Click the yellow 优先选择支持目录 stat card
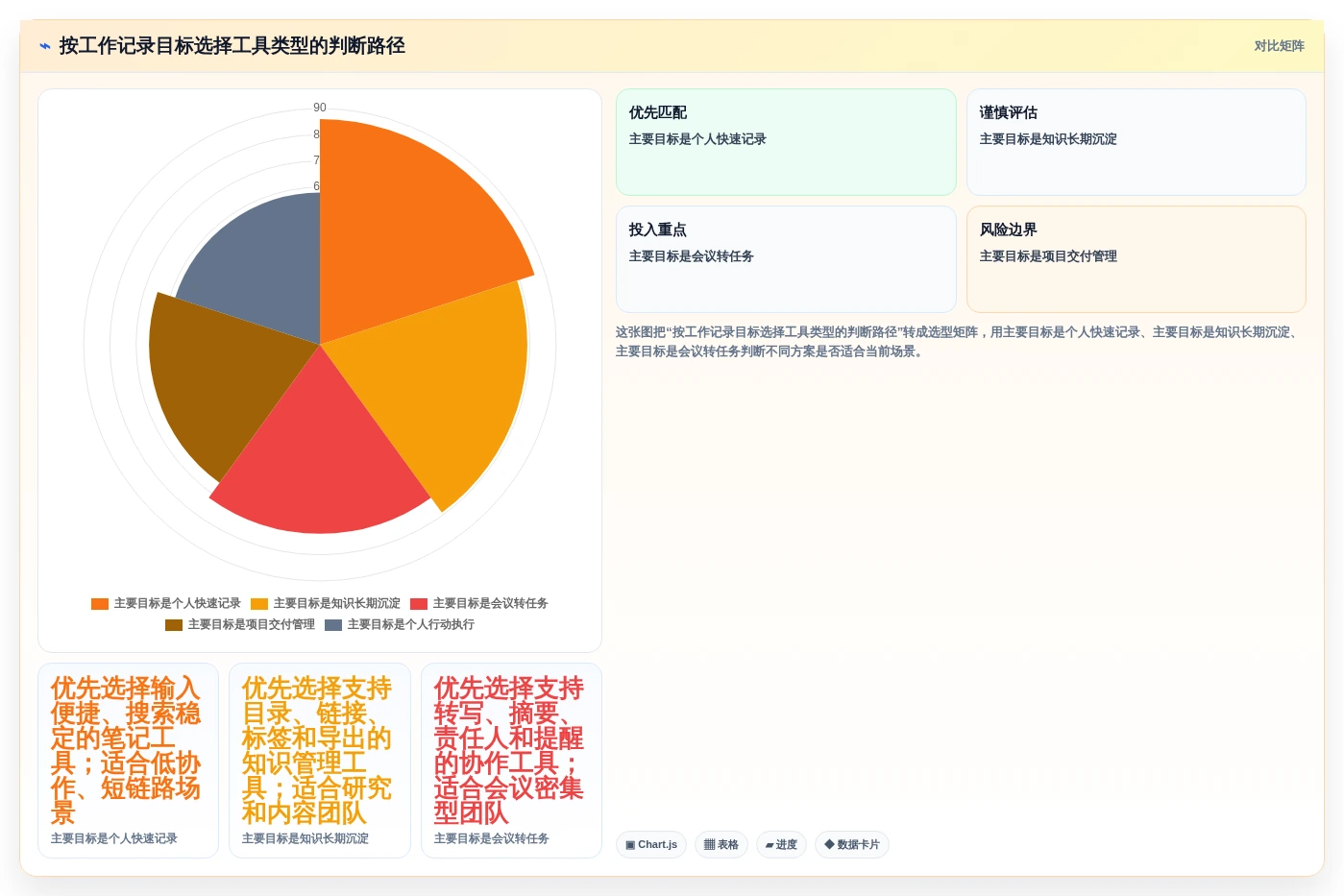 tap(320, 761)
